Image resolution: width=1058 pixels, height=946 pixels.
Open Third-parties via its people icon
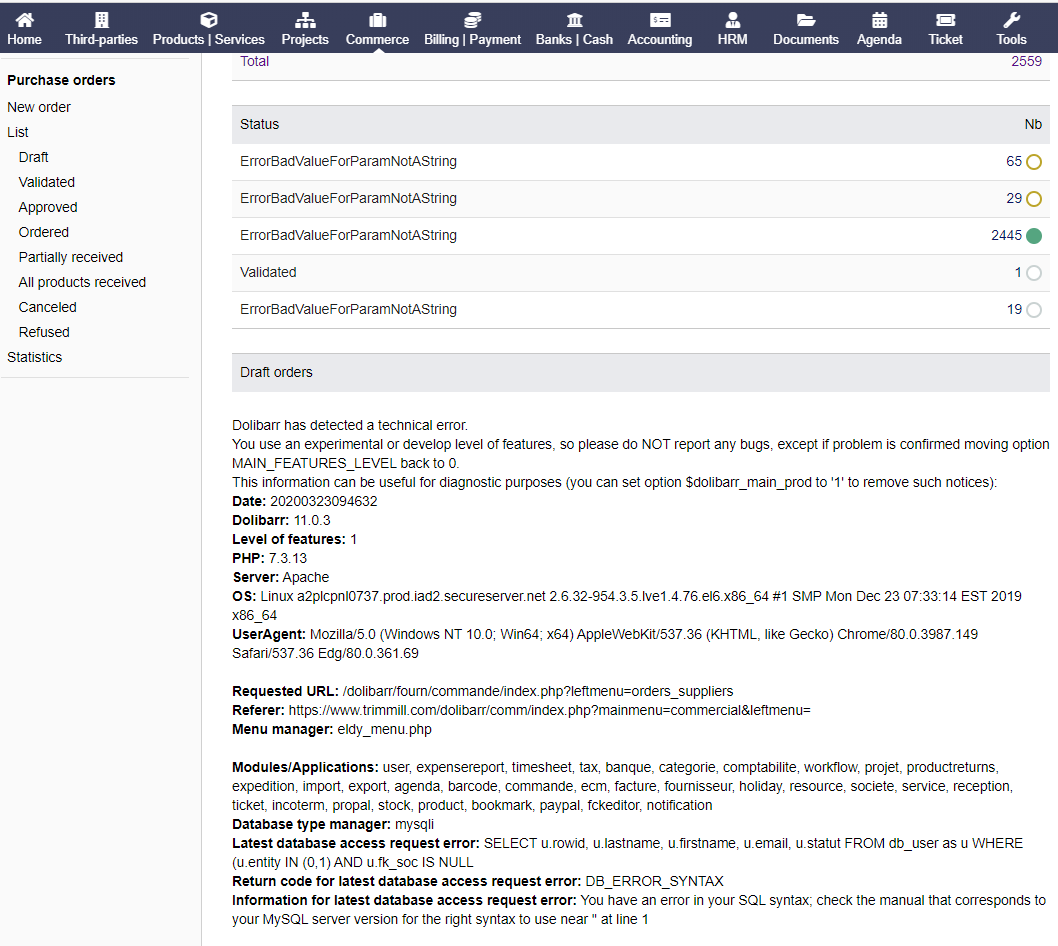click(x=101, y=20)
